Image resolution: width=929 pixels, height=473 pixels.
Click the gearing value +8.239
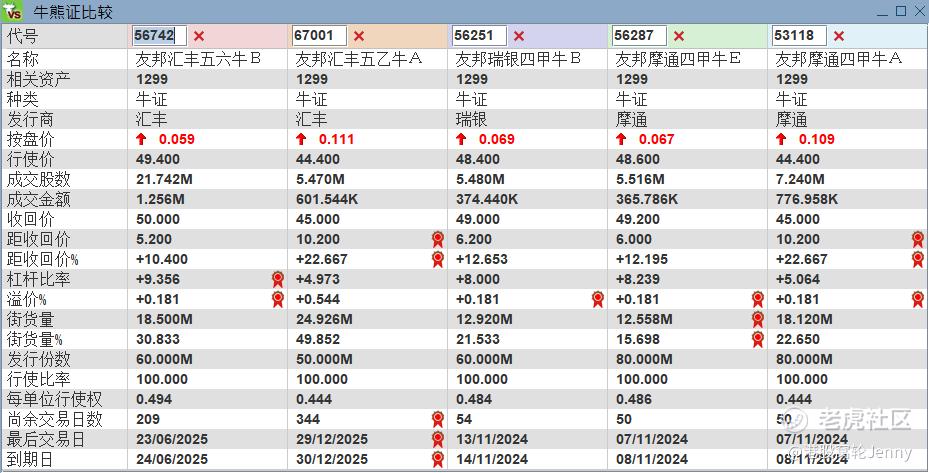point(638,279)
